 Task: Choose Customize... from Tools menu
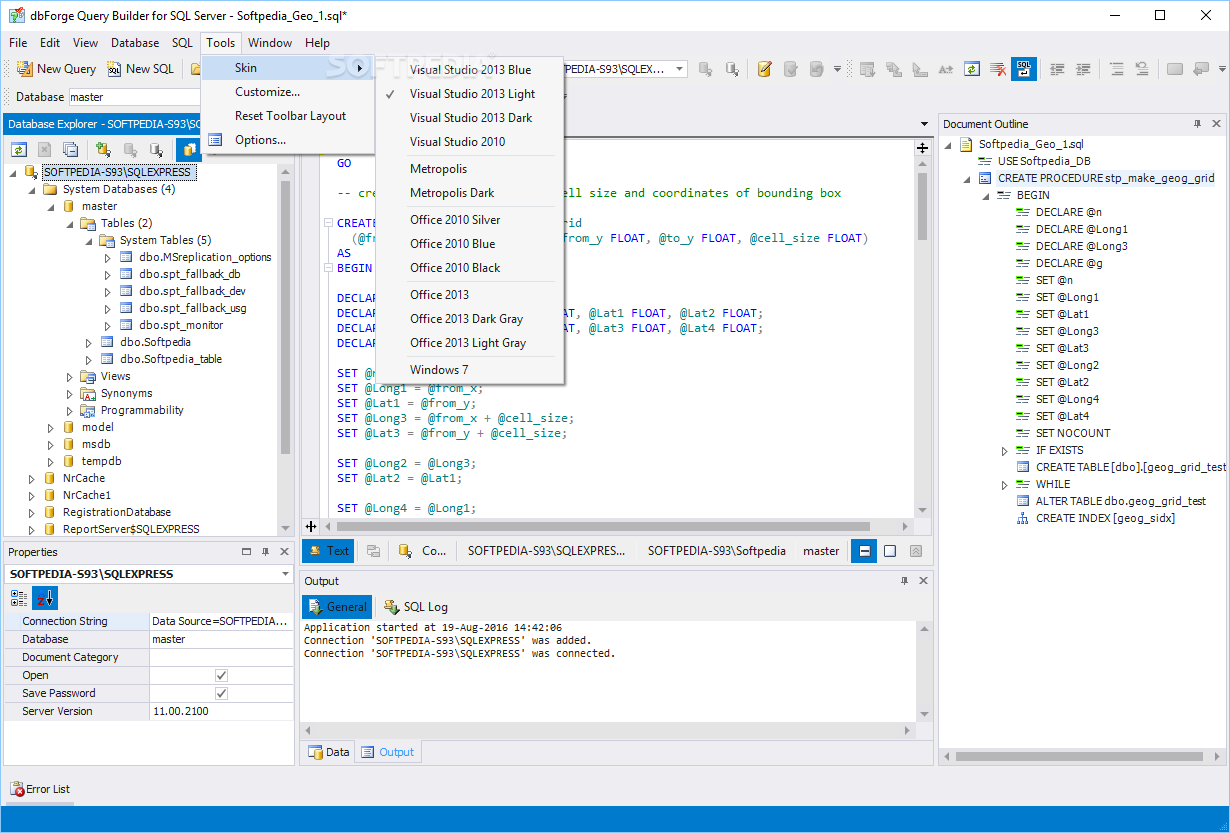pyautogui.click(x=288, y=92)
